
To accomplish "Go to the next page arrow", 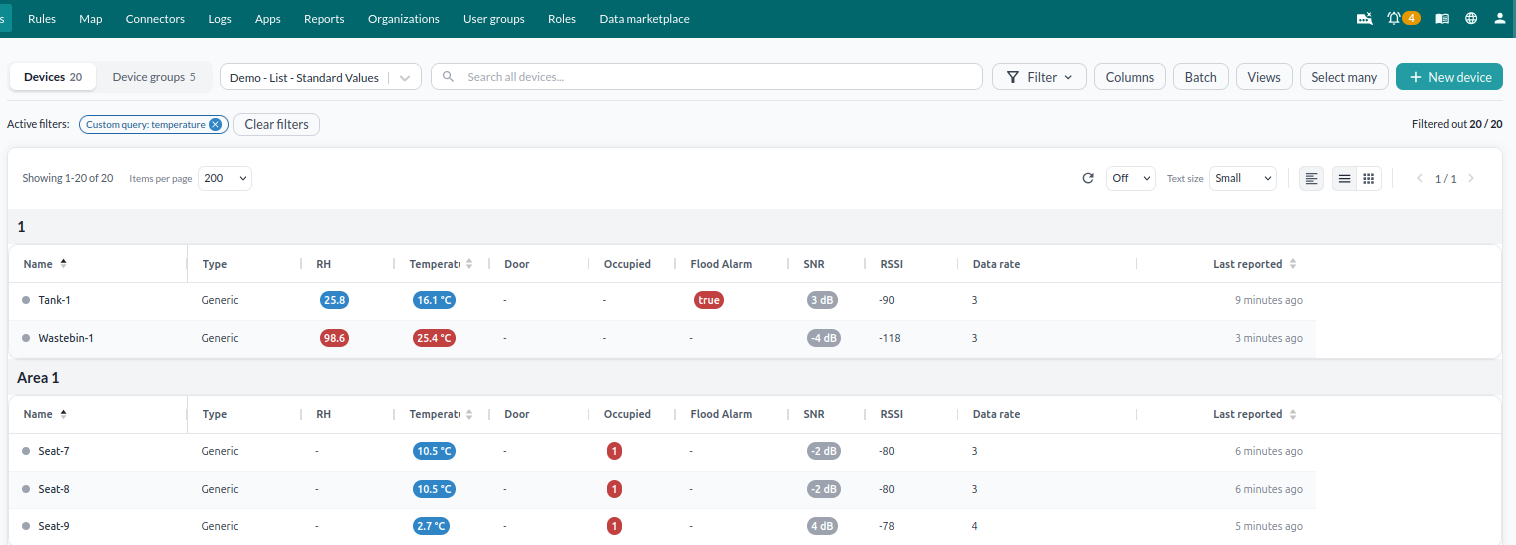I will pos(1471,178).
